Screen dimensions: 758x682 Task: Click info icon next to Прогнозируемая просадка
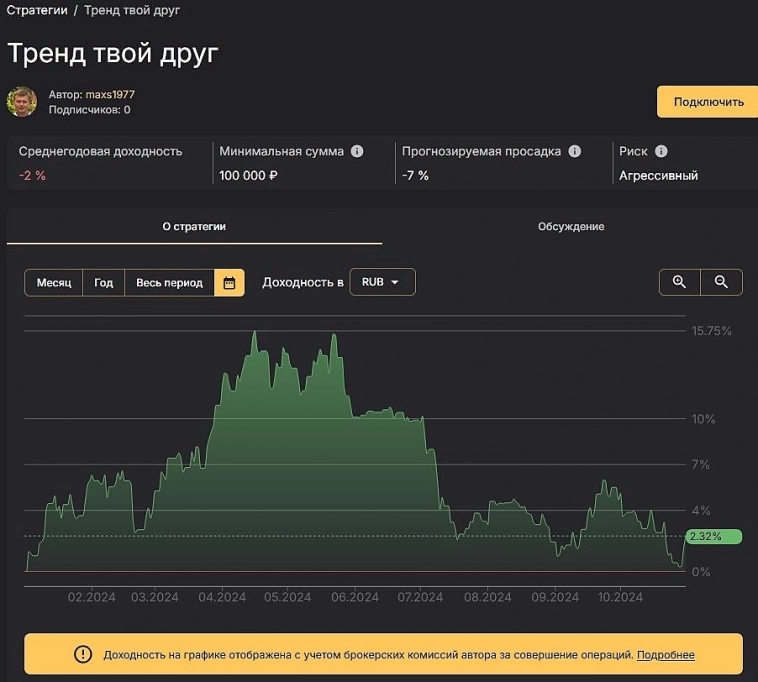coord(574,152)
